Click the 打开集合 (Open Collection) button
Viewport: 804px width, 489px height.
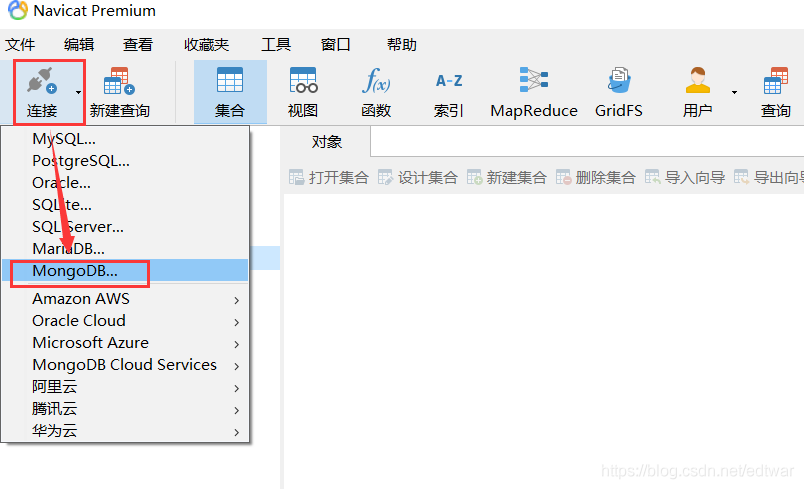(329, 177)
